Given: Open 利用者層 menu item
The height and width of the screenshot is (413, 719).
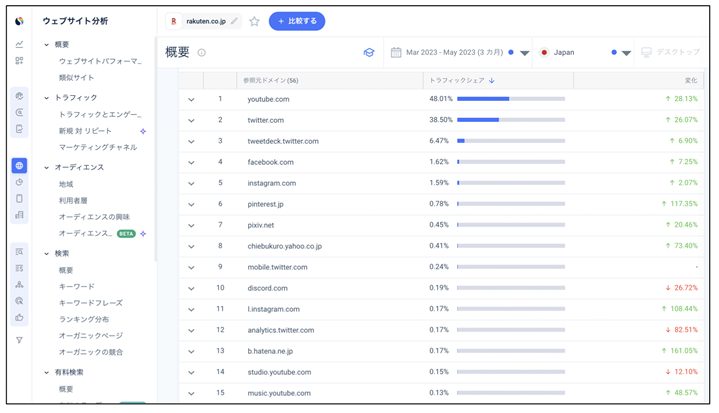Looking at the screenshot, I should pos(73,200).
